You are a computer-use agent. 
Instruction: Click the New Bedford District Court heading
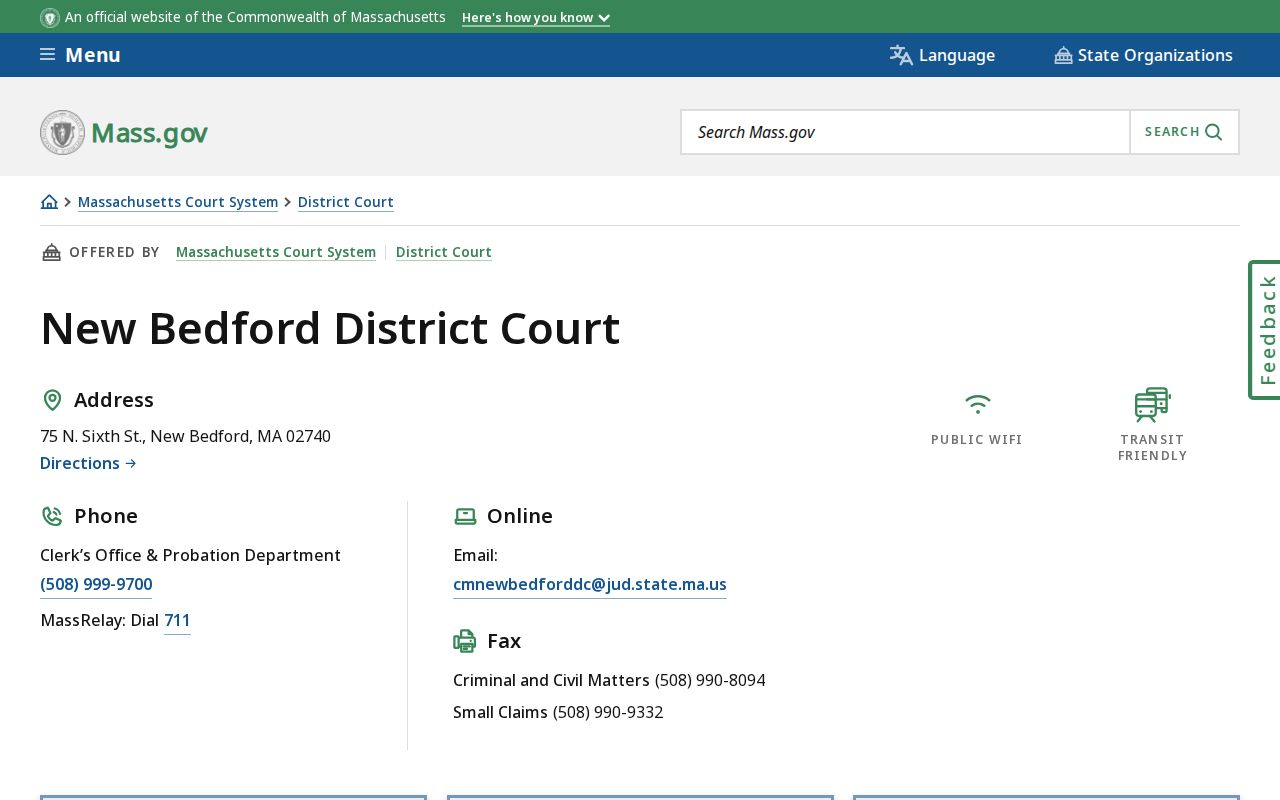[330, 328]
